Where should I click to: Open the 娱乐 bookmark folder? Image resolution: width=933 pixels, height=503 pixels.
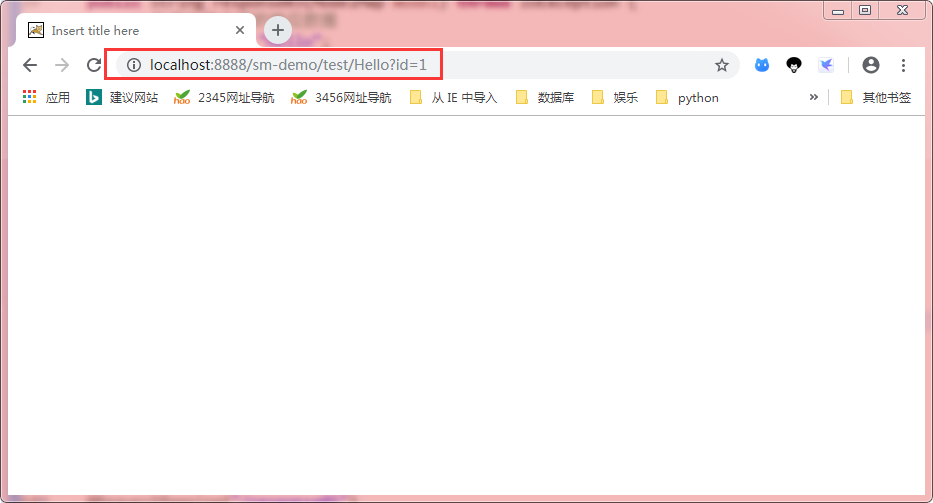[614, 98]
